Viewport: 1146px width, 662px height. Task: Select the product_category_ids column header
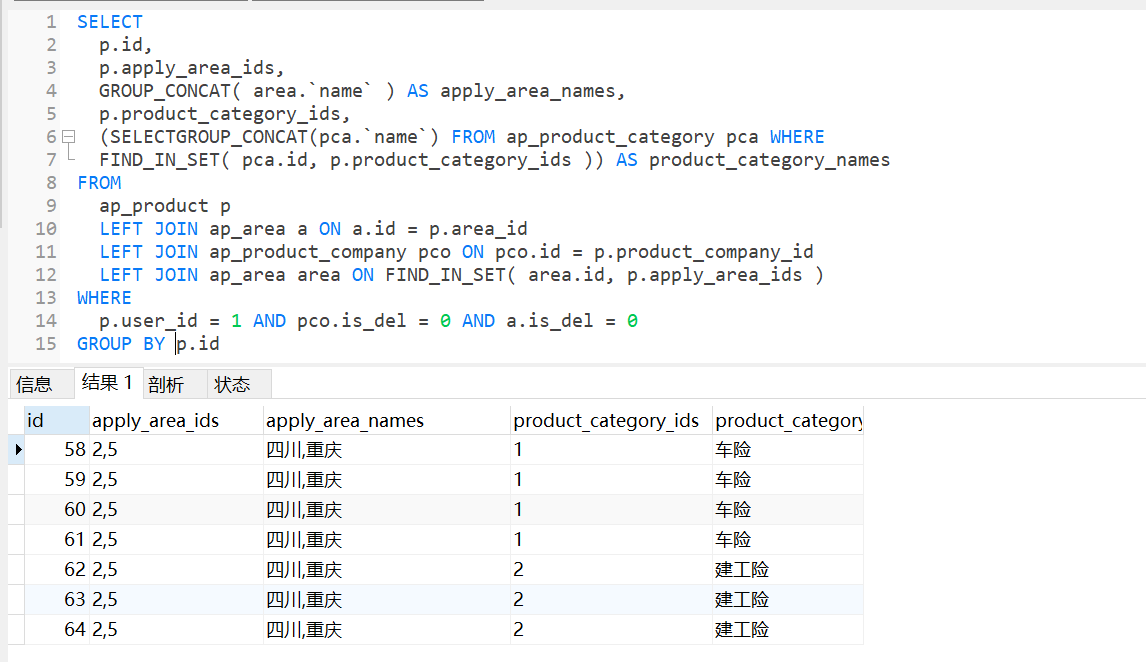(606, 421)
